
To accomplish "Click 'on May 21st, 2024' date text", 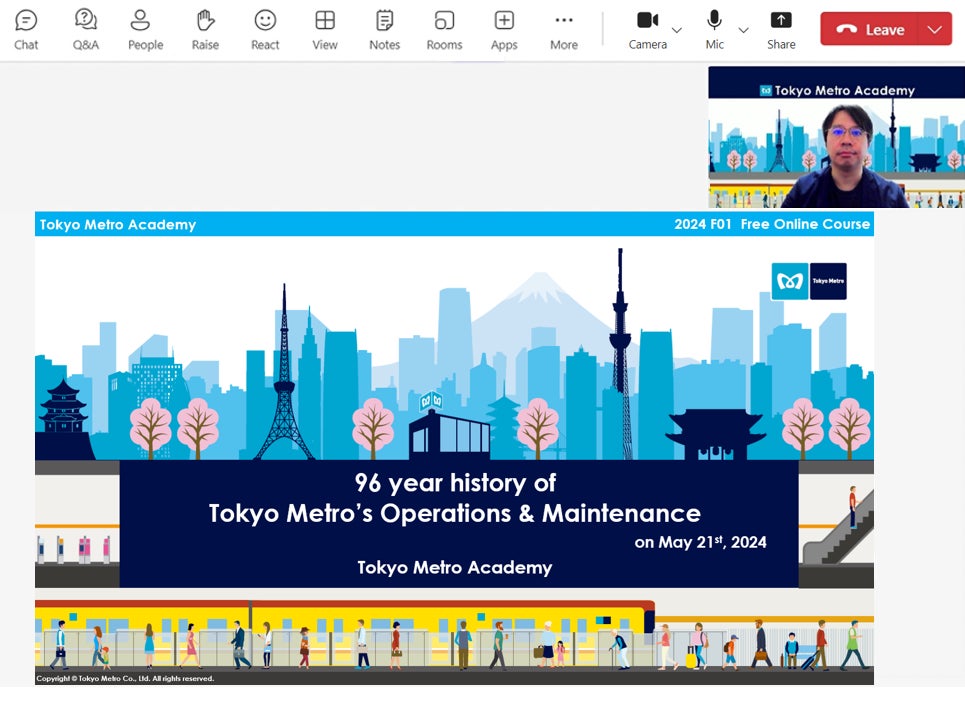I will pyautogui.click(x=700, y=542).
